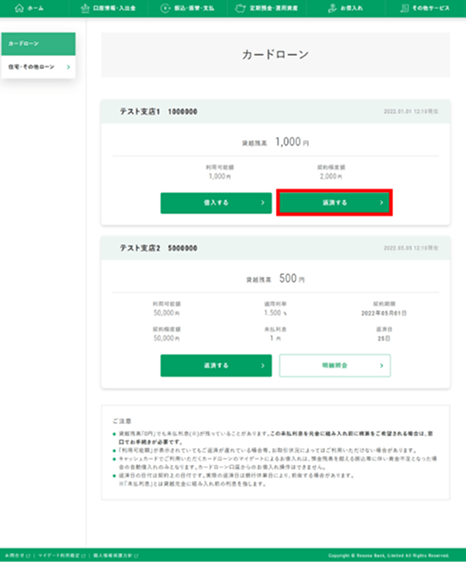Click the external link icon beside 個人情報保護方針
466x562 pixels.
(136, 556)
